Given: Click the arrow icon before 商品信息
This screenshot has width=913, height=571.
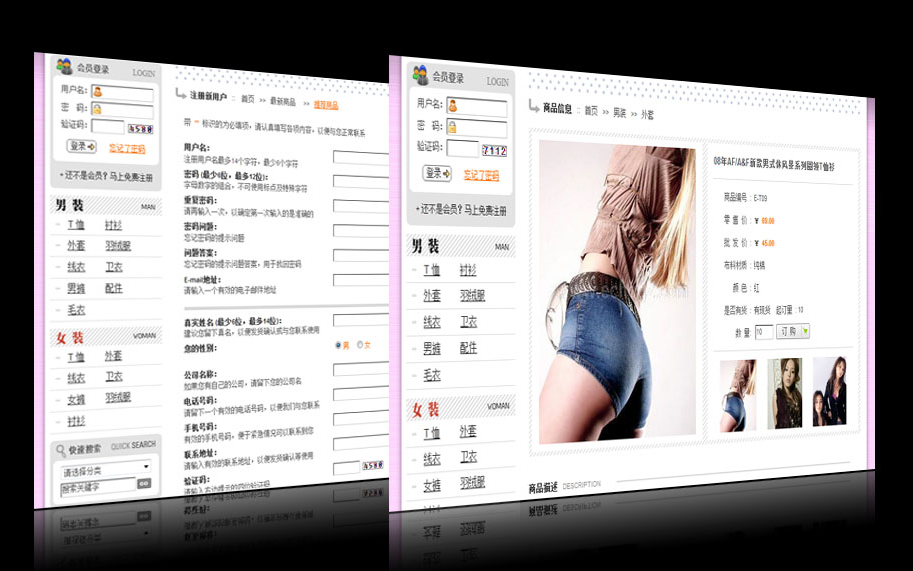Looking at the screenshot, I should tap(535, 108).
